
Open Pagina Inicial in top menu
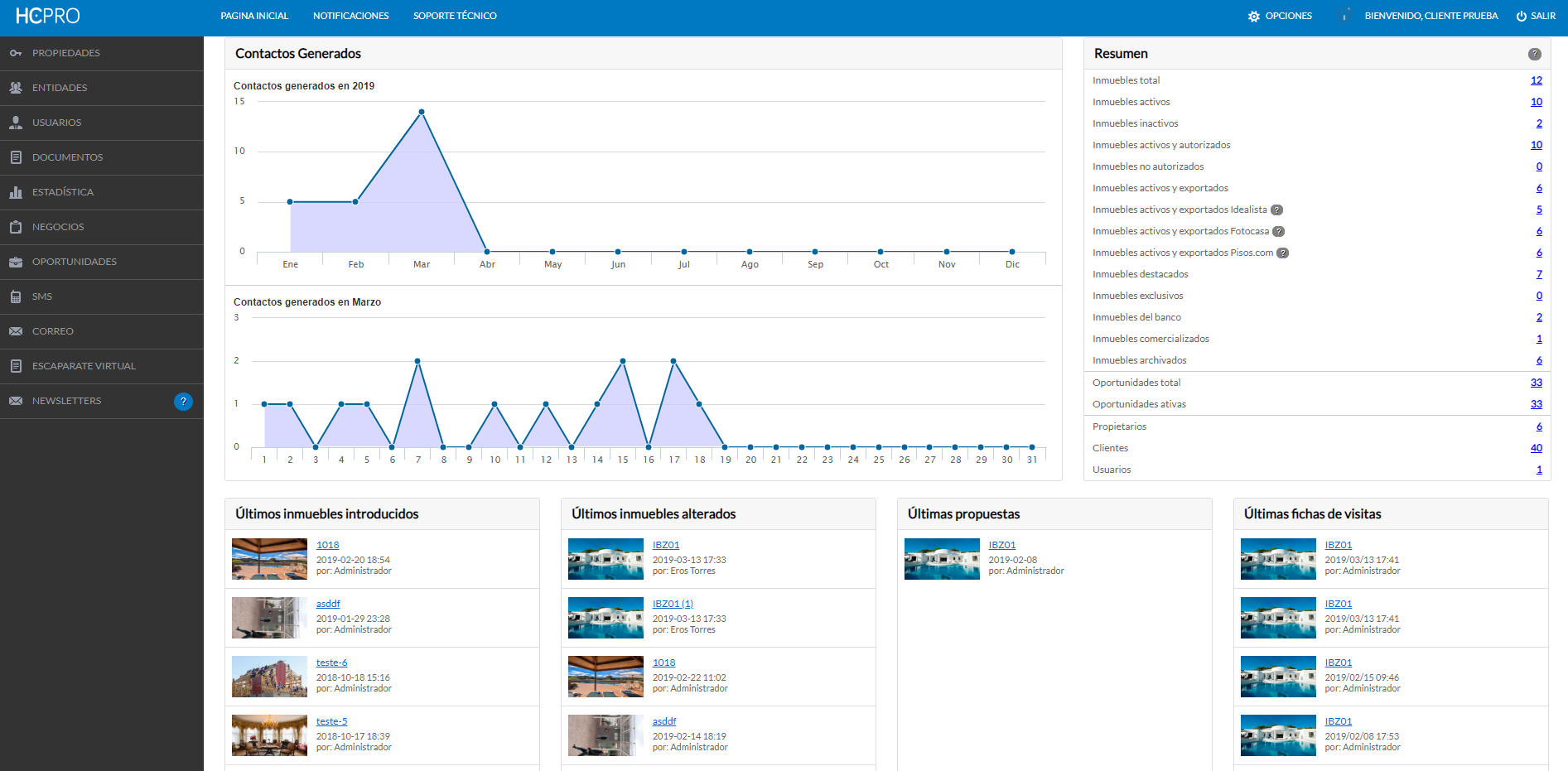(254, 16)
